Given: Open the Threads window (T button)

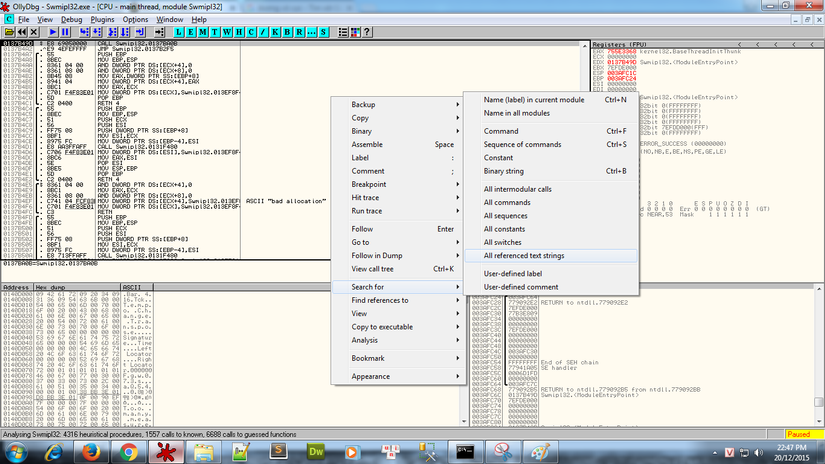Looking at the screenshot, I should (215, 32).
